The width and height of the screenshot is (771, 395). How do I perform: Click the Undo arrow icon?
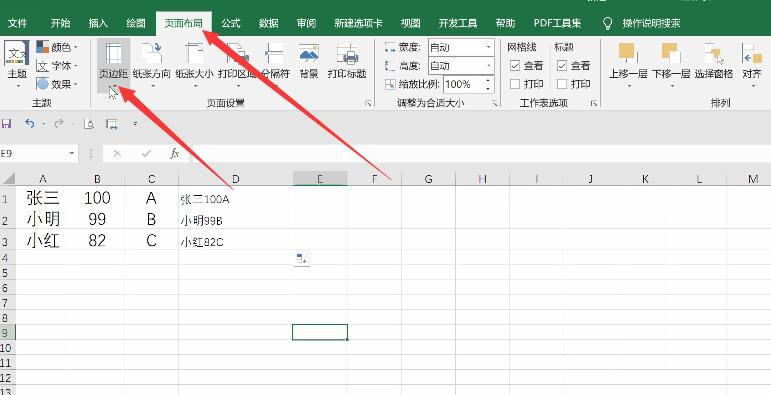click(30, 124)
